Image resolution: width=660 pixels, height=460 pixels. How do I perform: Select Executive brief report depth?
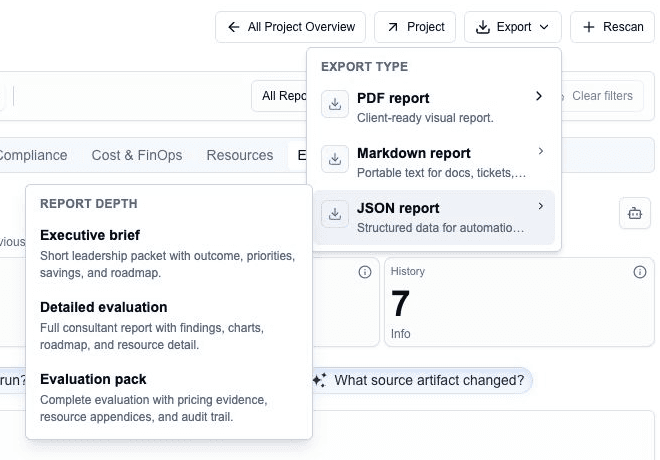[x=168, y=253]
